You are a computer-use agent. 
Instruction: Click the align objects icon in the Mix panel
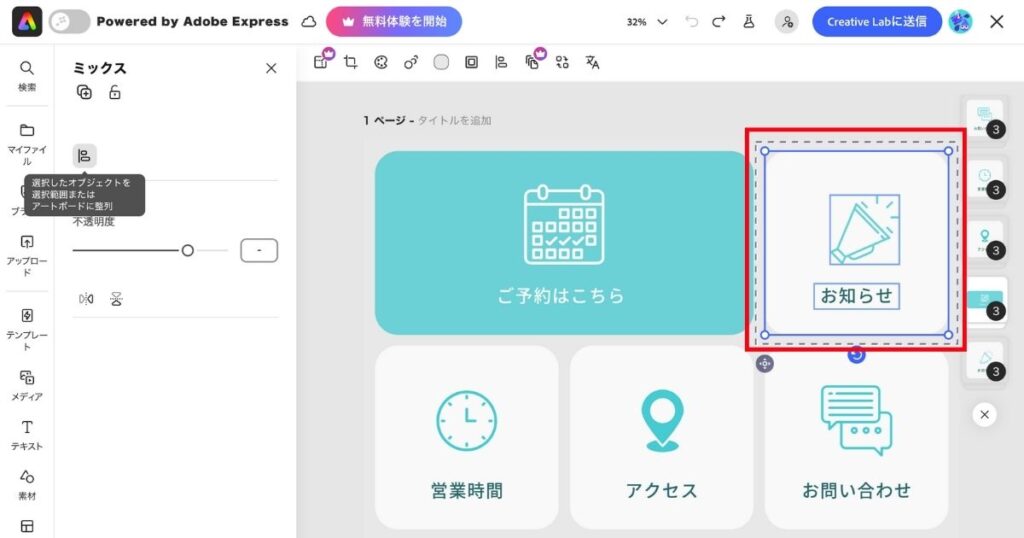84,155
